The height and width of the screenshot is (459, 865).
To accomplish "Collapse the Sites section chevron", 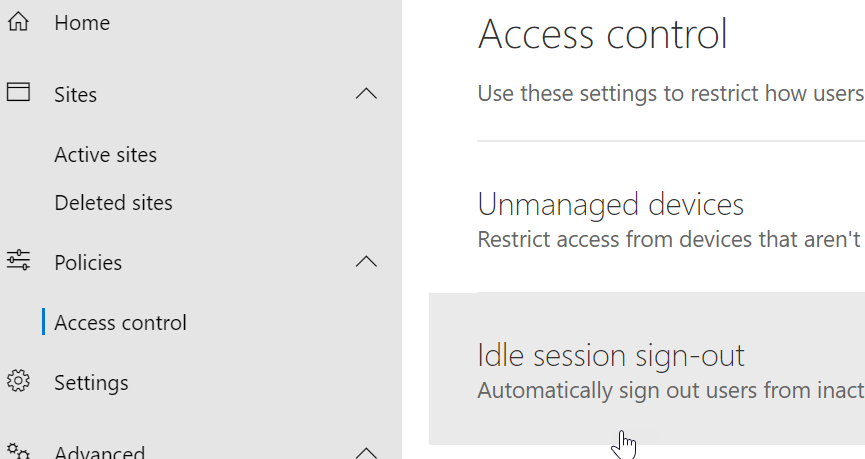I will [367, 94].
